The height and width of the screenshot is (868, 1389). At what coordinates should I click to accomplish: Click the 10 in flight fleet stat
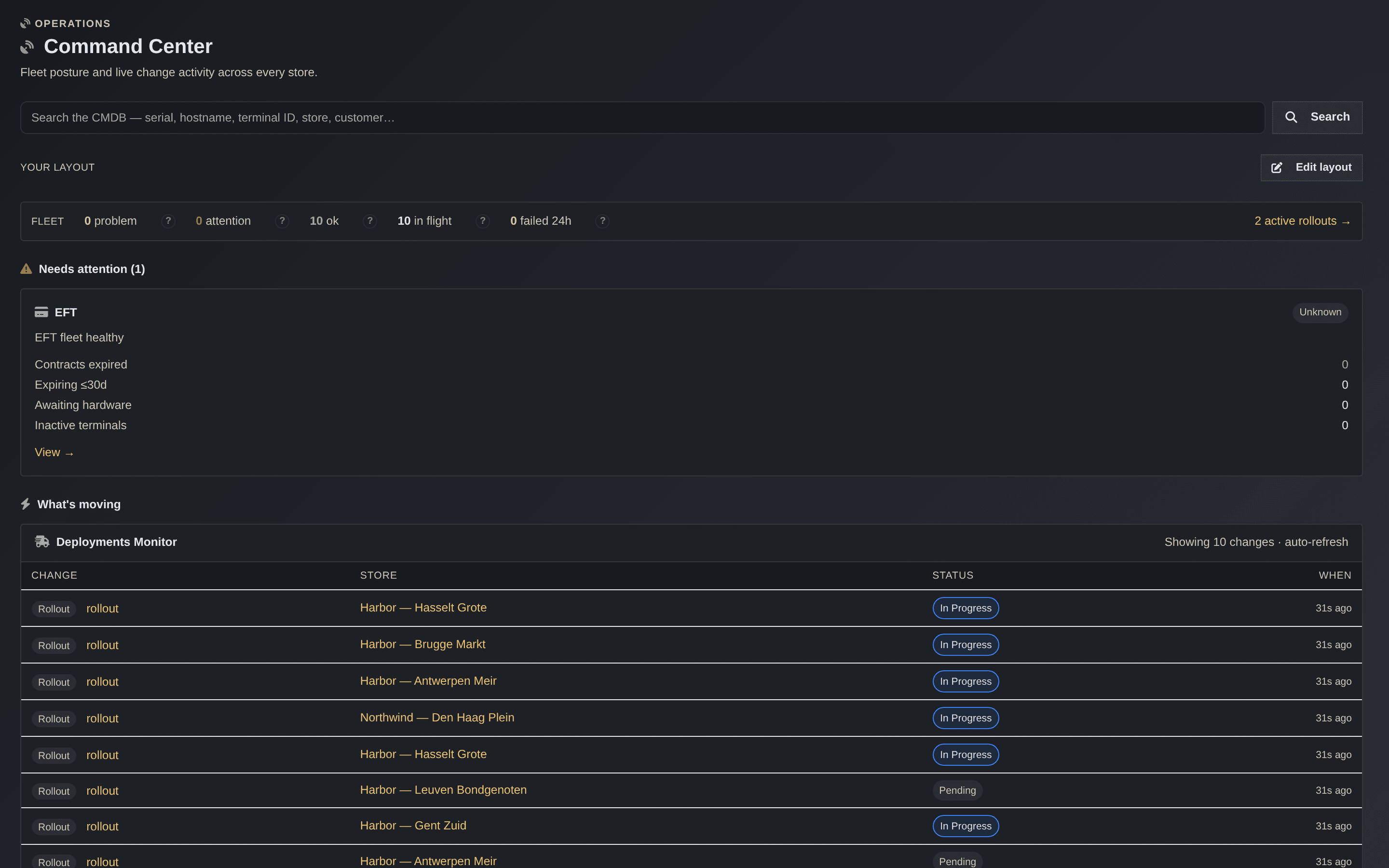(x=424, y=221)
